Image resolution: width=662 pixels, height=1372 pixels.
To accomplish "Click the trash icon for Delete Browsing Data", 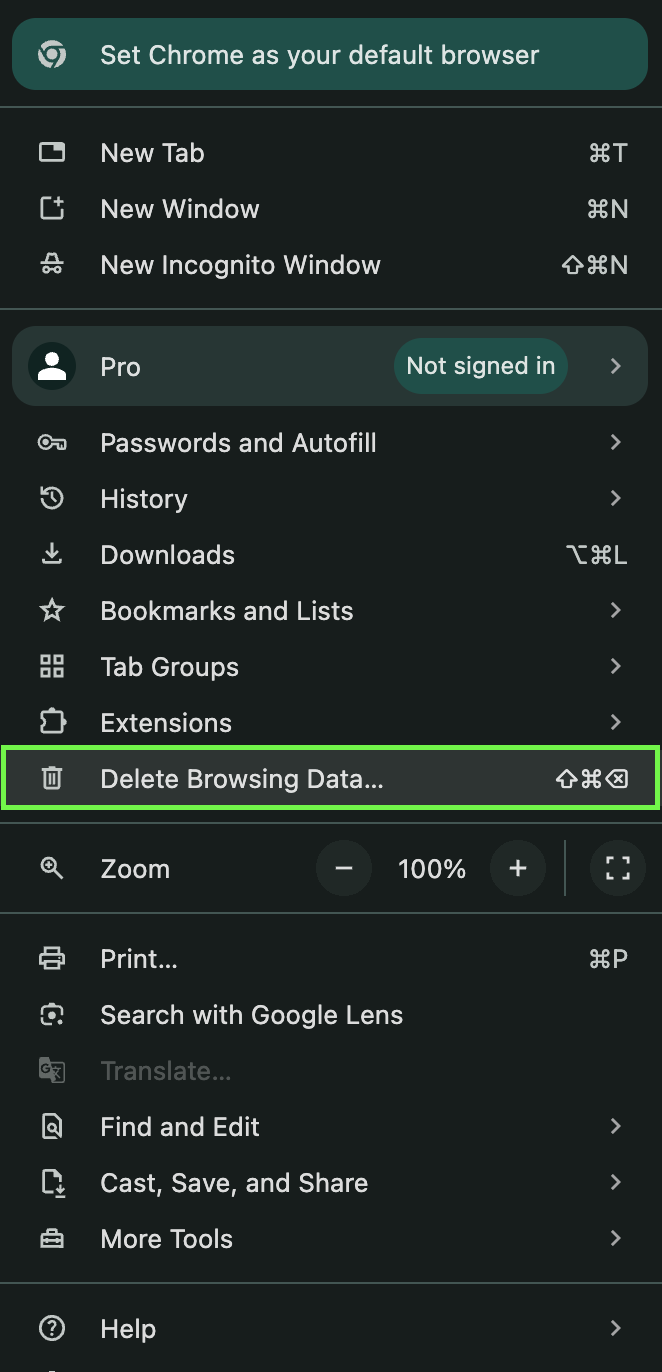I will coord(51,779).
